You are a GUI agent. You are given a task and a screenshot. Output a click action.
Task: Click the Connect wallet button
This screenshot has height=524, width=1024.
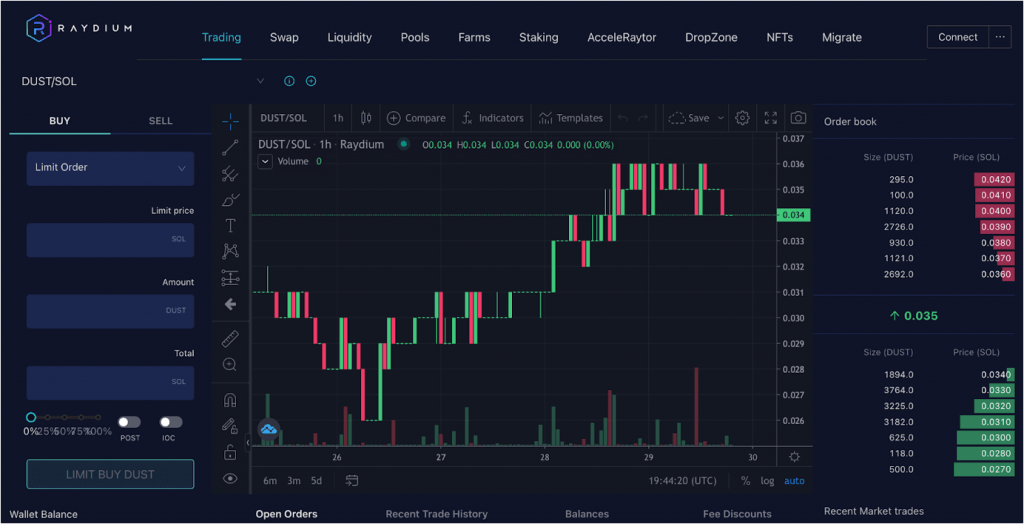[x=958, y=37]
